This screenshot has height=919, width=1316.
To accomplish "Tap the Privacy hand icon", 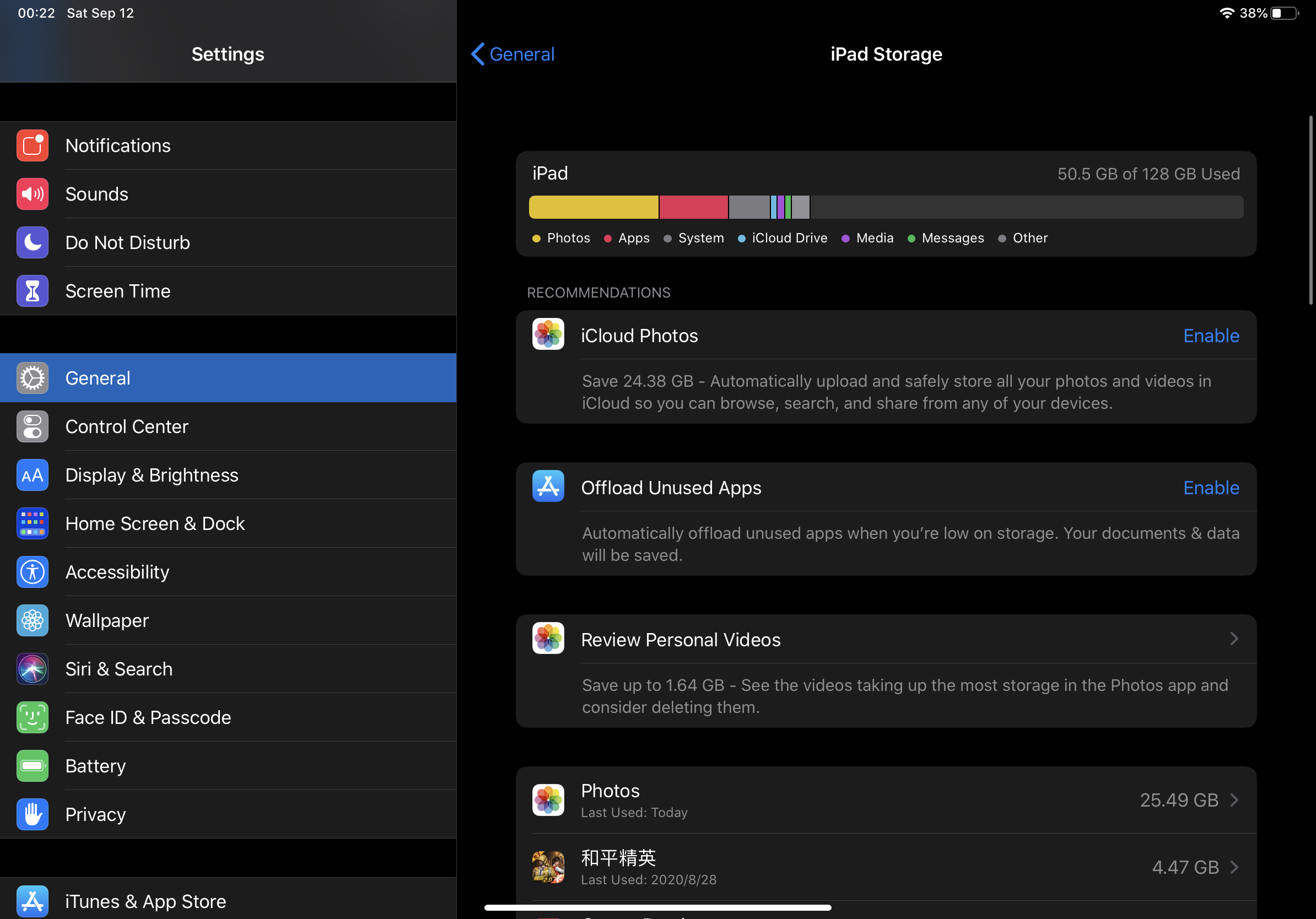I will [x=32, y=814].
